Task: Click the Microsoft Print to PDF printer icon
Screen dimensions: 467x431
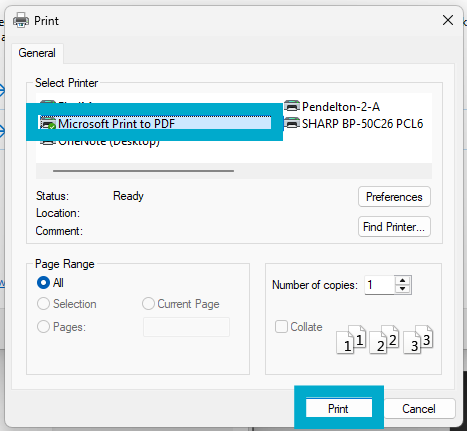Action: tap(48, 123)
